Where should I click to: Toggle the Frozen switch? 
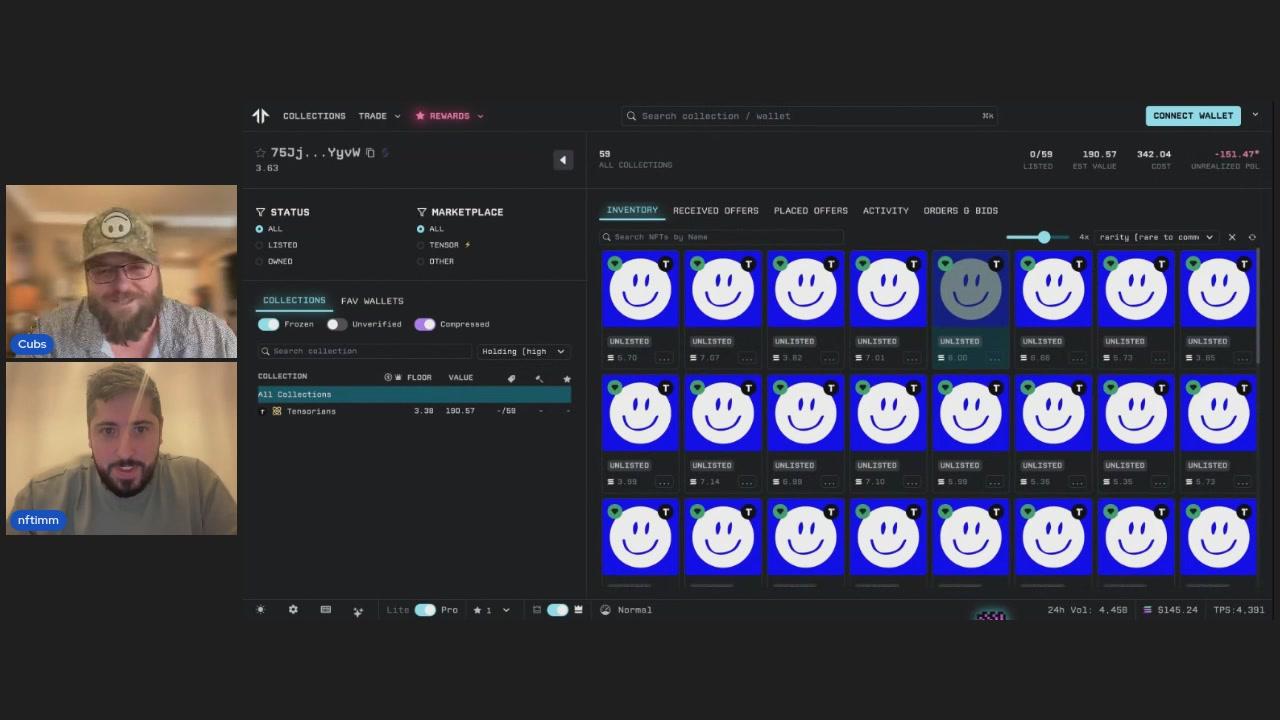(268, 324)
